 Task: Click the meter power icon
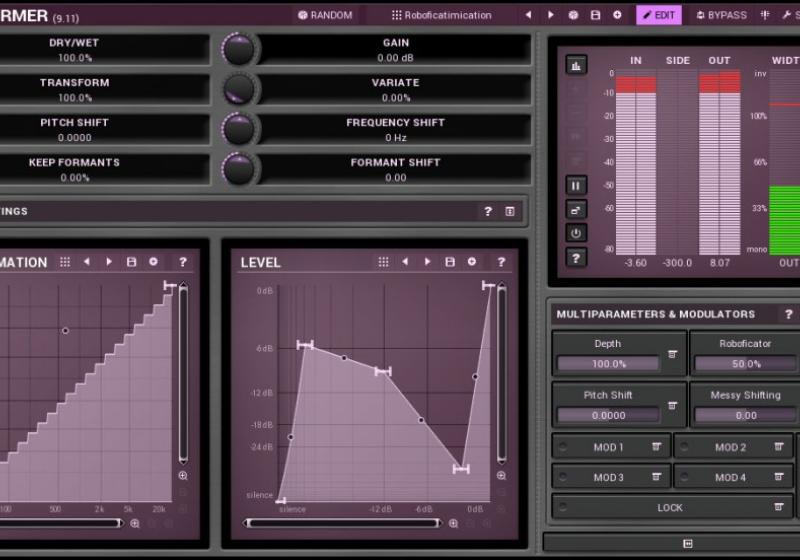(576, 233)
